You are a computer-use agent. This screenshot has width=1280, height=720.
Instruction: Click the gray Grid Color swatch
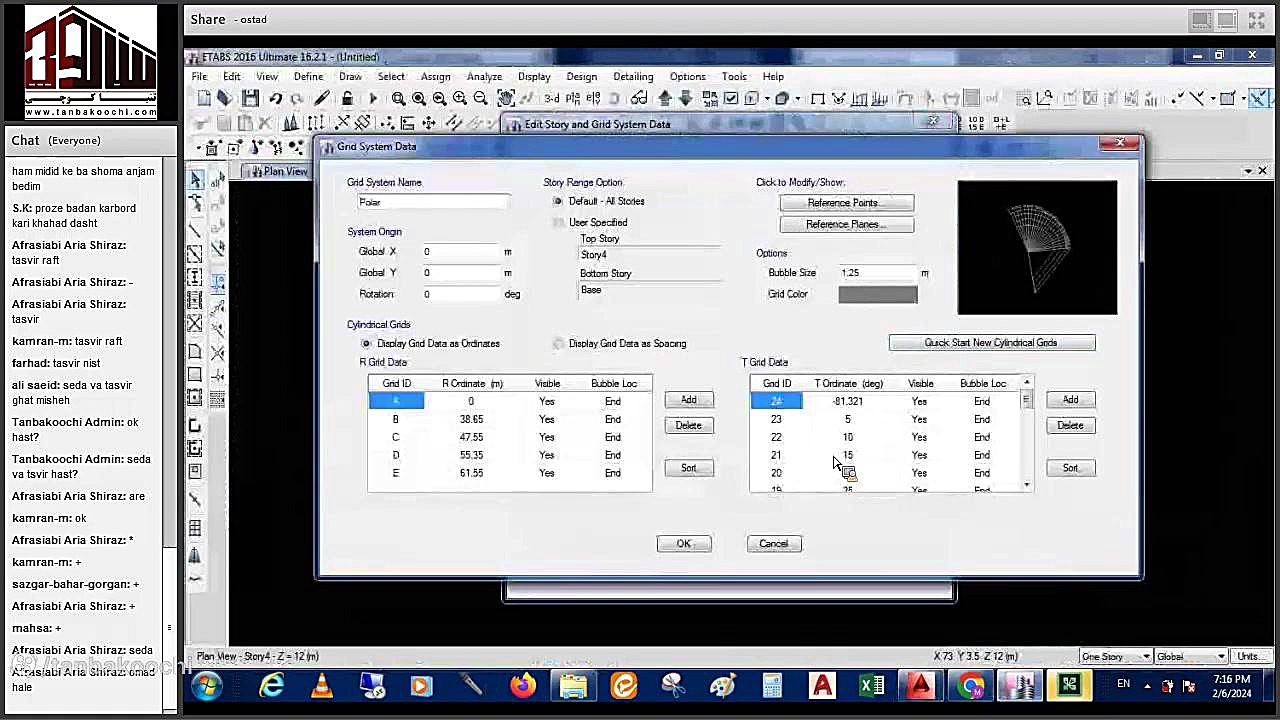coord(877,294)
